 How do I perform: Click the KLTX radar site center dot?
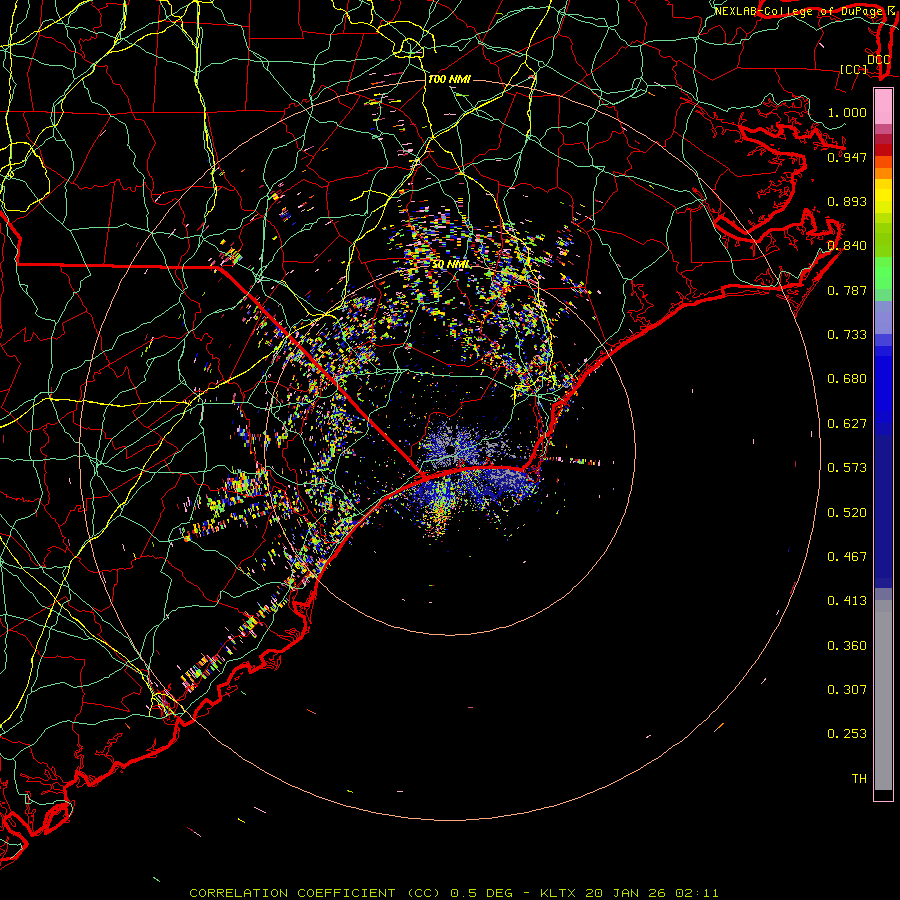pos(451,449)
